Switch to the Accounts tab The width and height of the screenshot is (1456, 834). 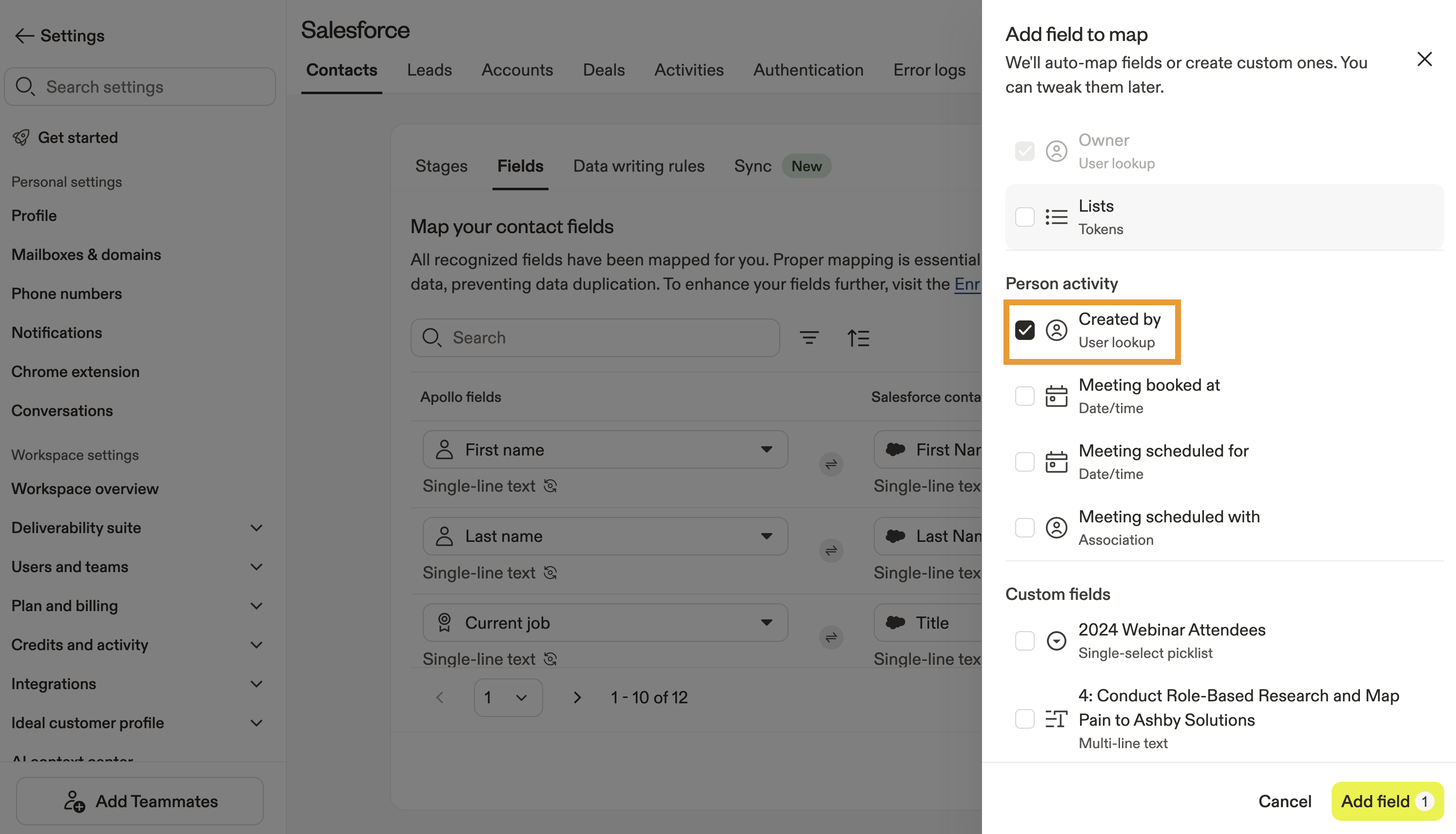(517, 70)
